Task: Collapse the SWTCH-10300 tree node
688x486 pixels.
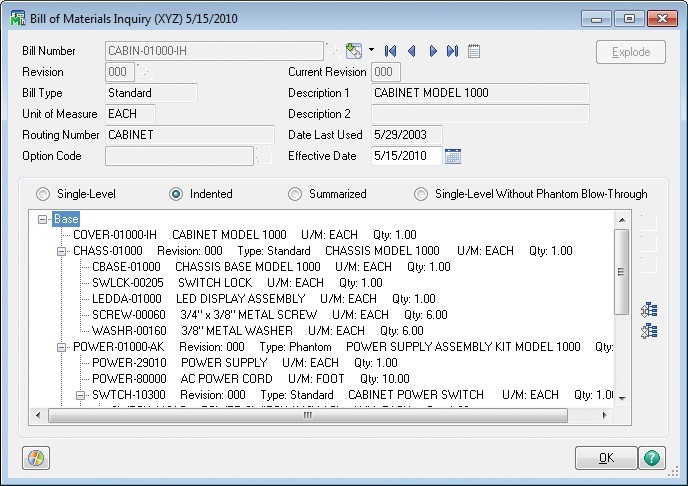Action: click(80, 395)
